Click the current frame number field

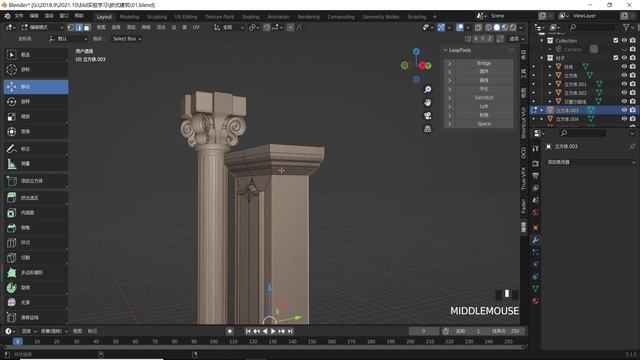point(424,331)
